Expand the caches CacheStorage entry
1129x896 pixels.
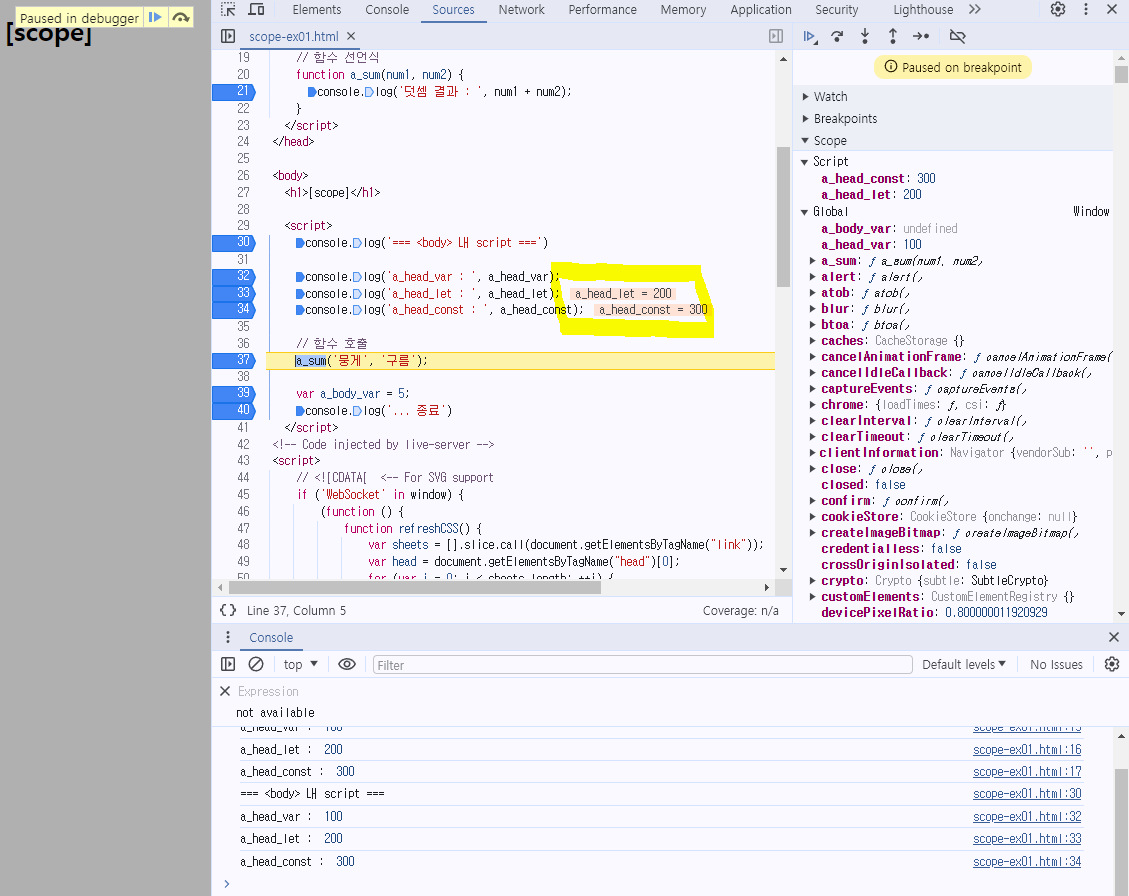point(813,341)
